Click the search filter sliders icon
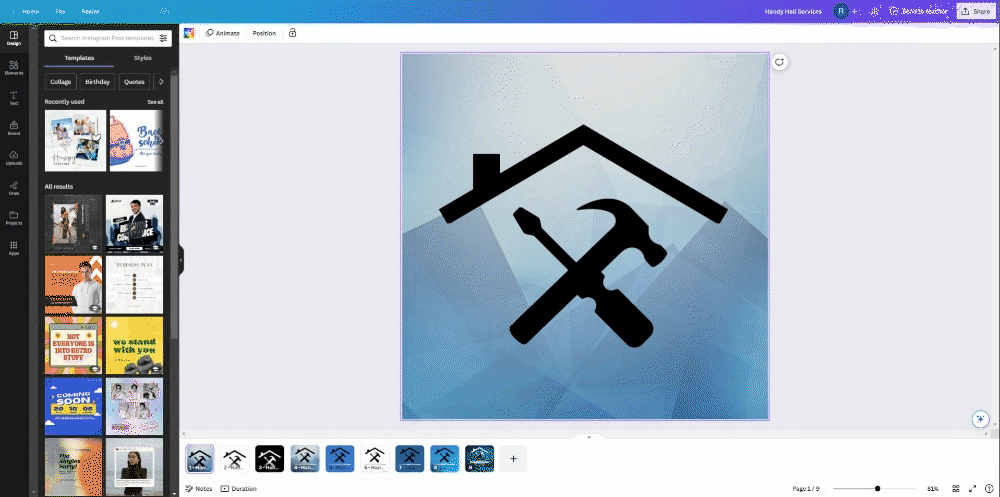The image size is (1000, 497). pos(163,38)
